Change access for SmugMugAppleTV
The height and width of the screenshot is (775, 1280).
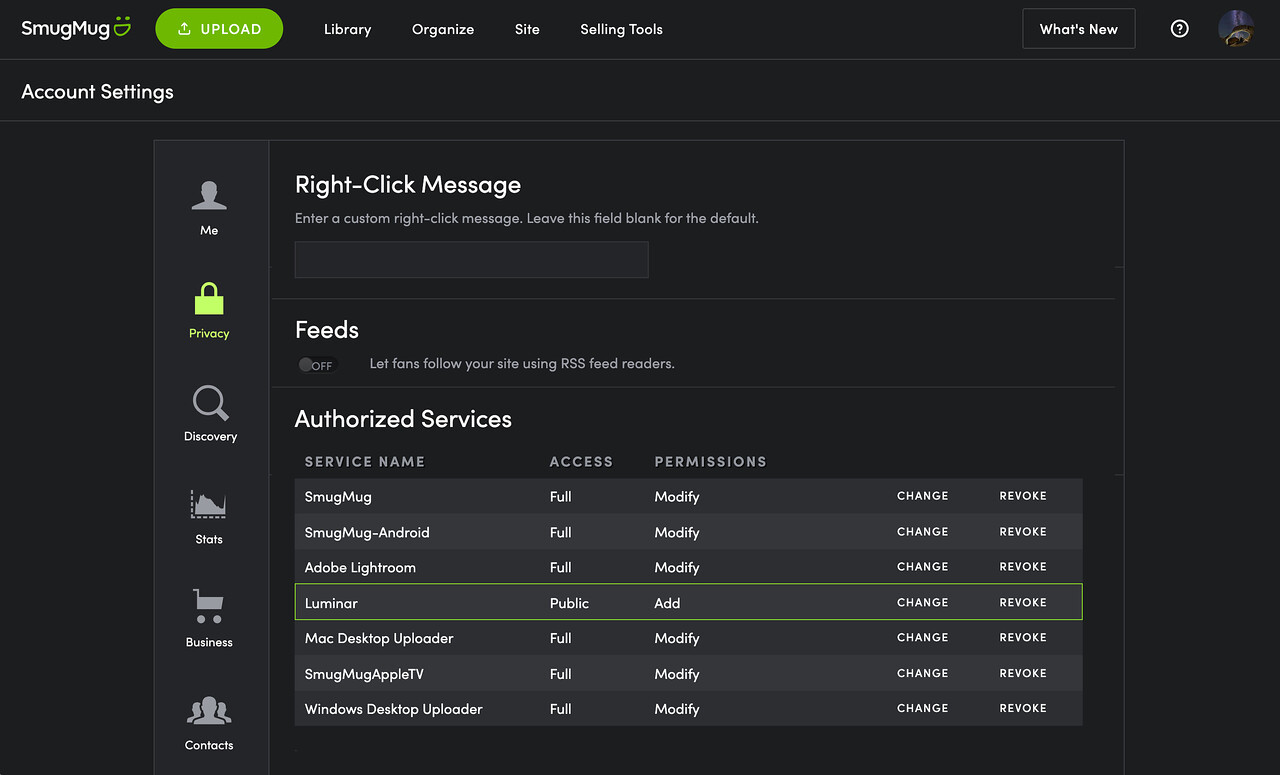point(922,674)
